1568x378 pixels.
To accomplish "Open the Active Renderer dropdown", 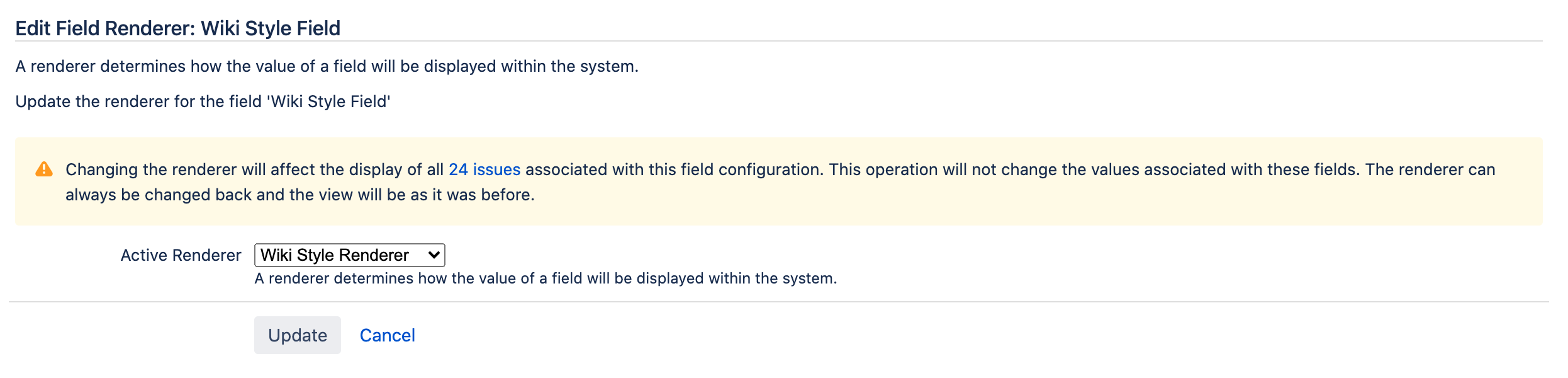I will tap(350, 255).
